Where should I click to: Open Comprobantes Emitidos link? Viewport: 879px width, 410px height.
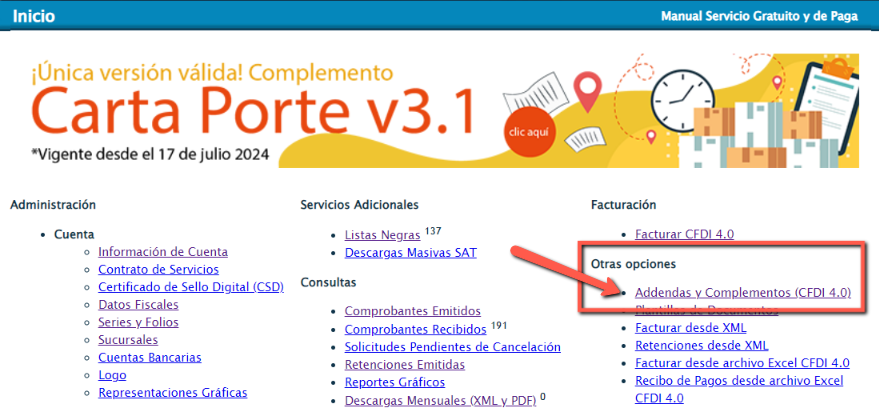(413, 311)
